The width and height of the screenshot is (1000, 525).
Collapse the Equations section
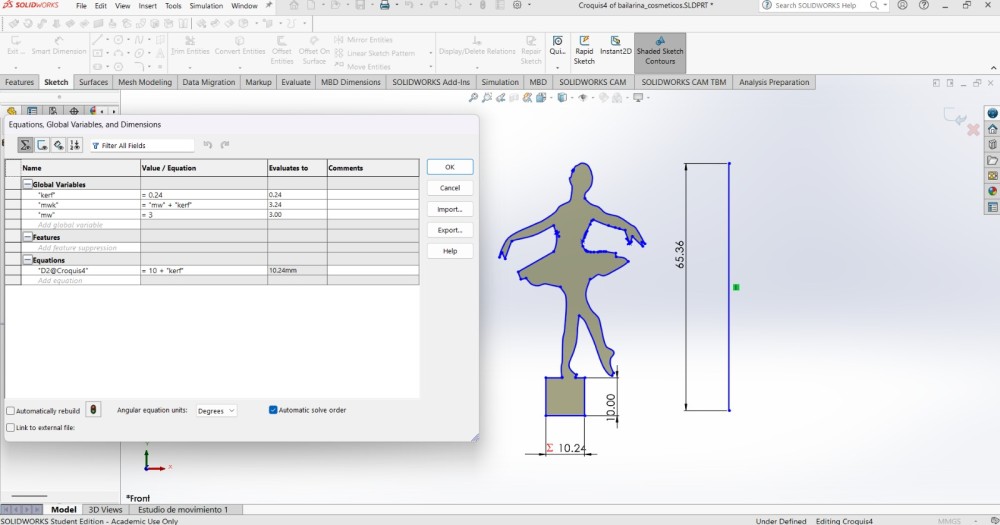27,260
